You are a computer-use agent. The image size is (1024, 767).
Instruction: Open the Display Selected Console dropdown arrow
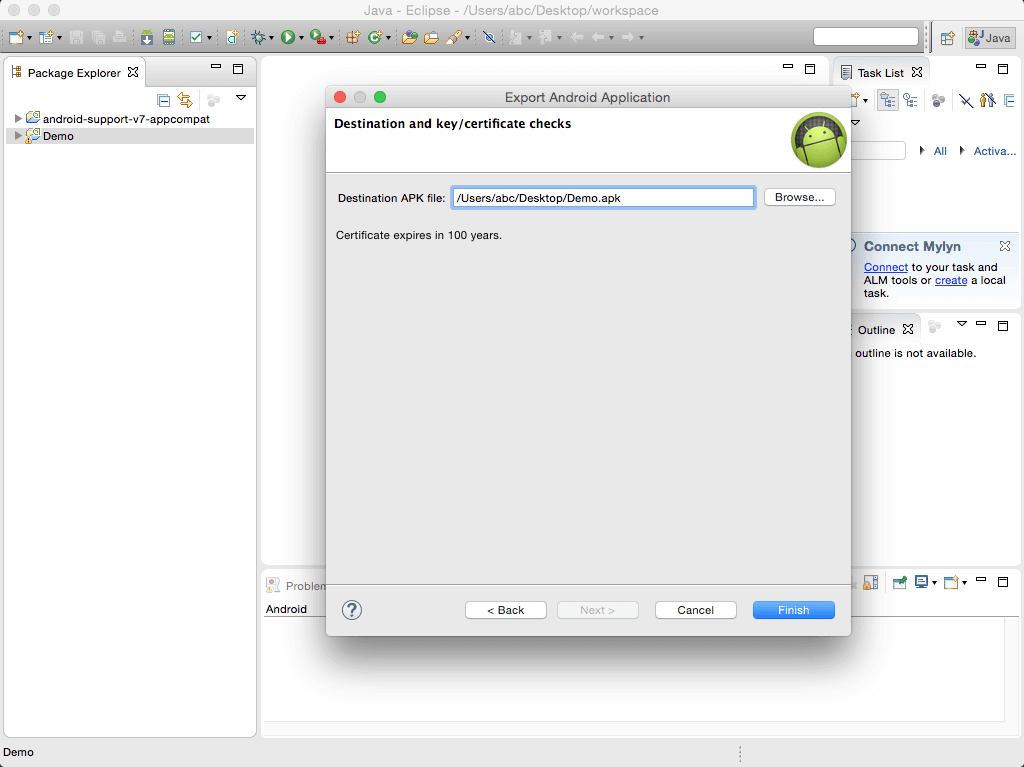tap(934, 583)
